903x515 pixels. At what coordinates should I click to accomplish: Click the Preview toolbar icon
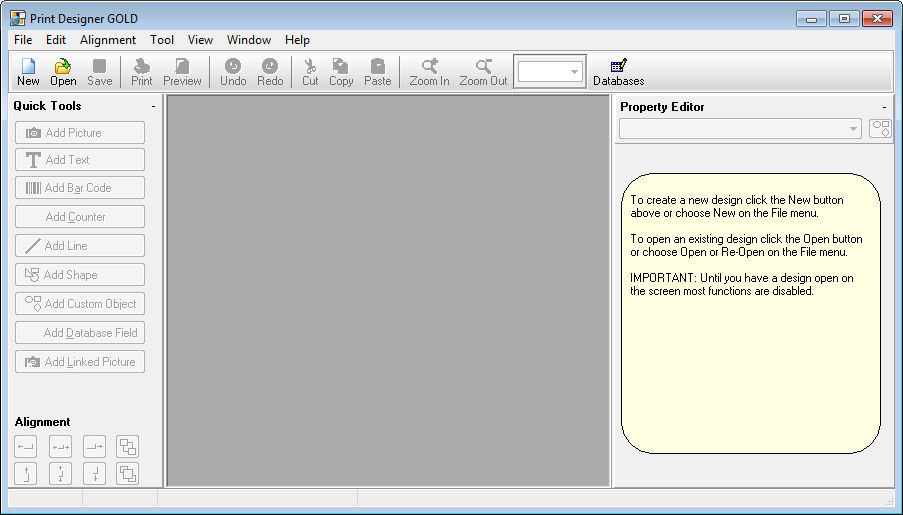click(x=182, y=73)
